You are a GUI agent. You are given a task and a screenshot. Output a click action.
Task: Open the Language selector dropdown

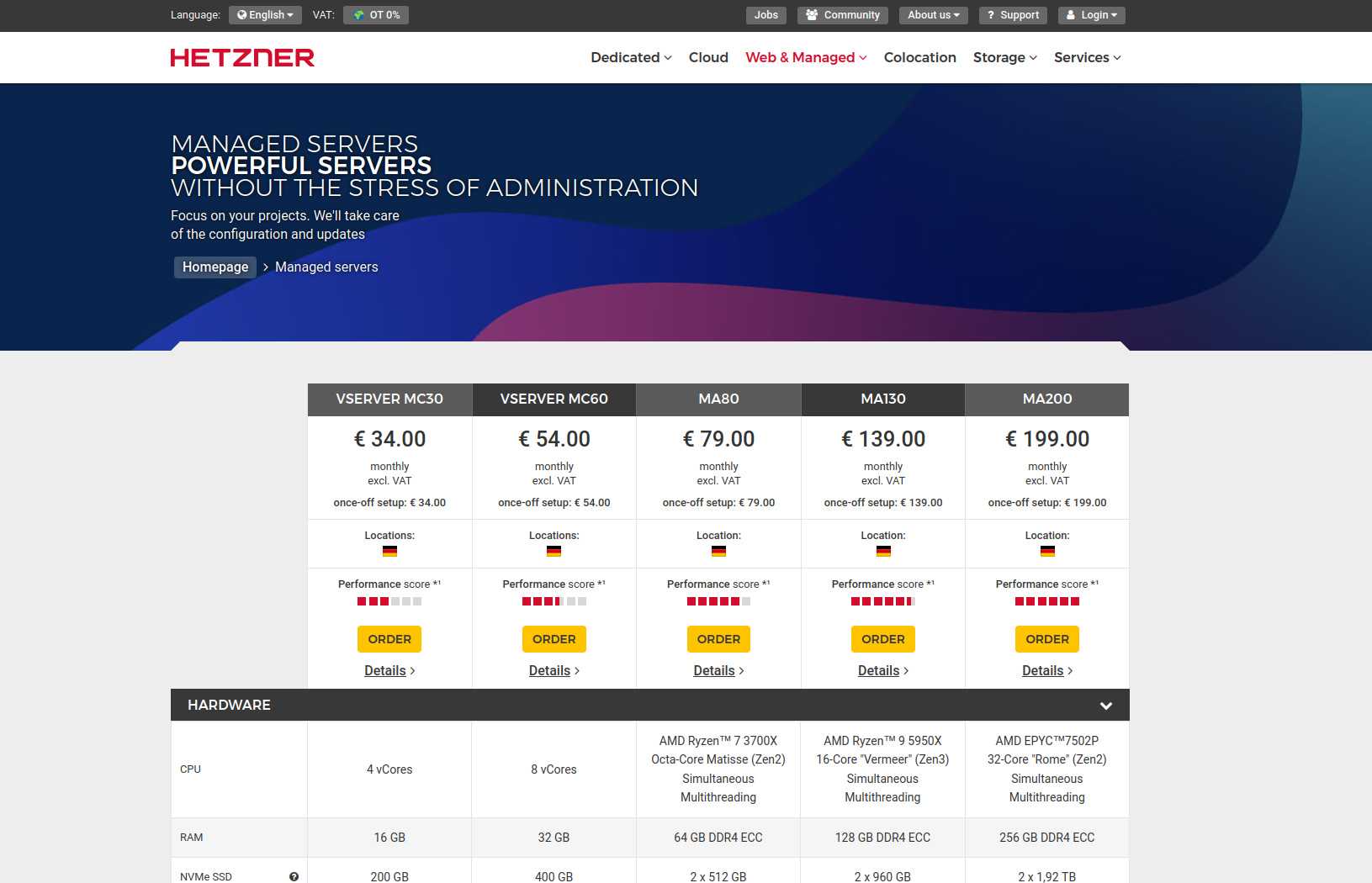click(264, 14)
